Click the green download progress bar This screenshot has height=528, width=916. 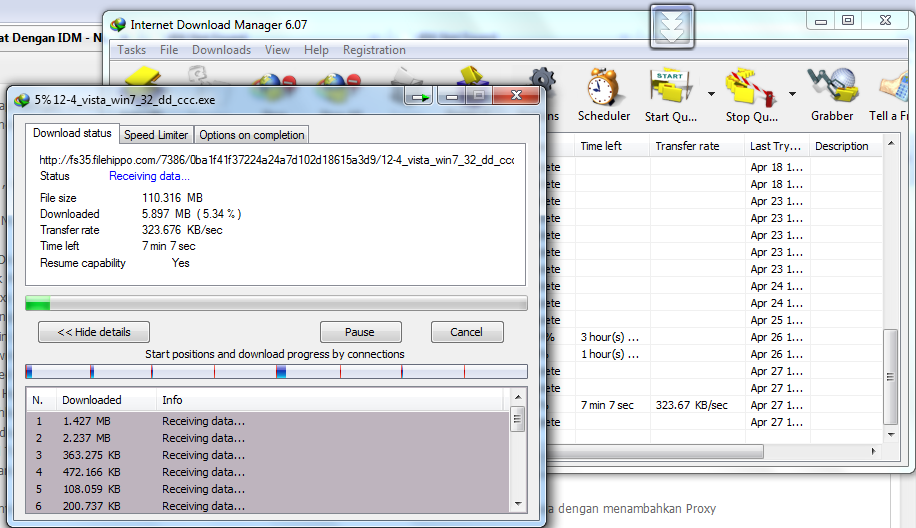(276, 303)
